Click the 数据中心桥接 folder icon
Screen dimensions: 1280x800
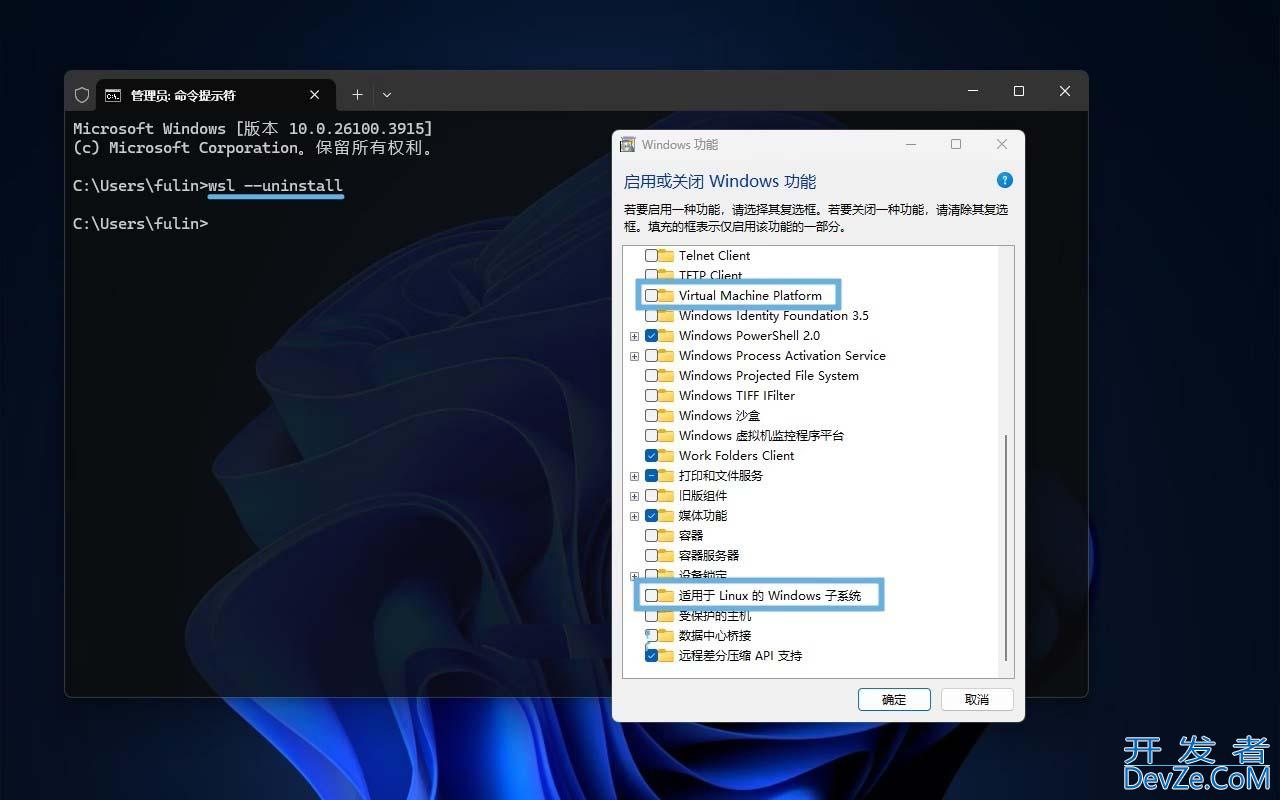click(666, 636)
